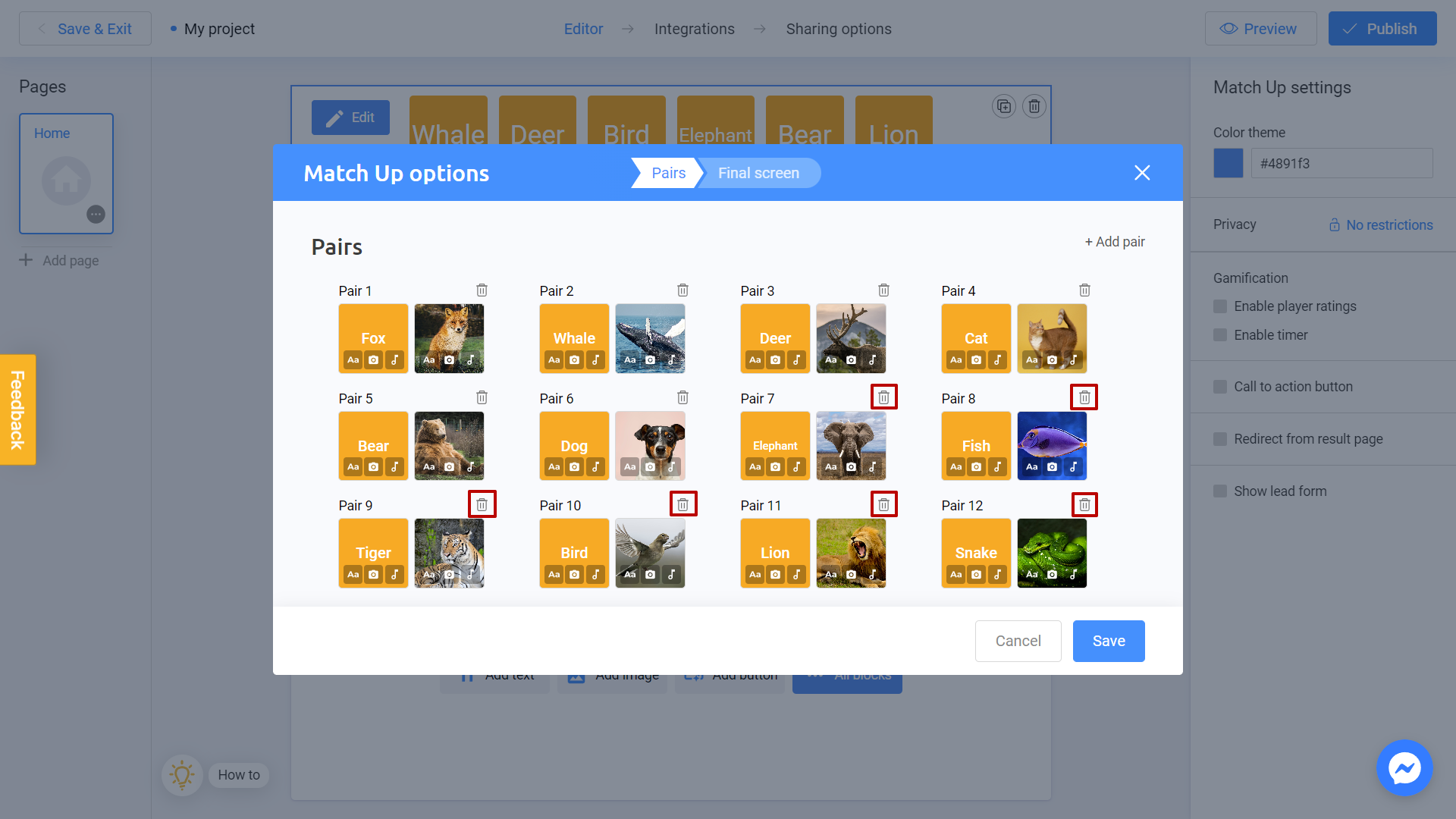Click the camera icon on the Fox card

tap(374, 360)
